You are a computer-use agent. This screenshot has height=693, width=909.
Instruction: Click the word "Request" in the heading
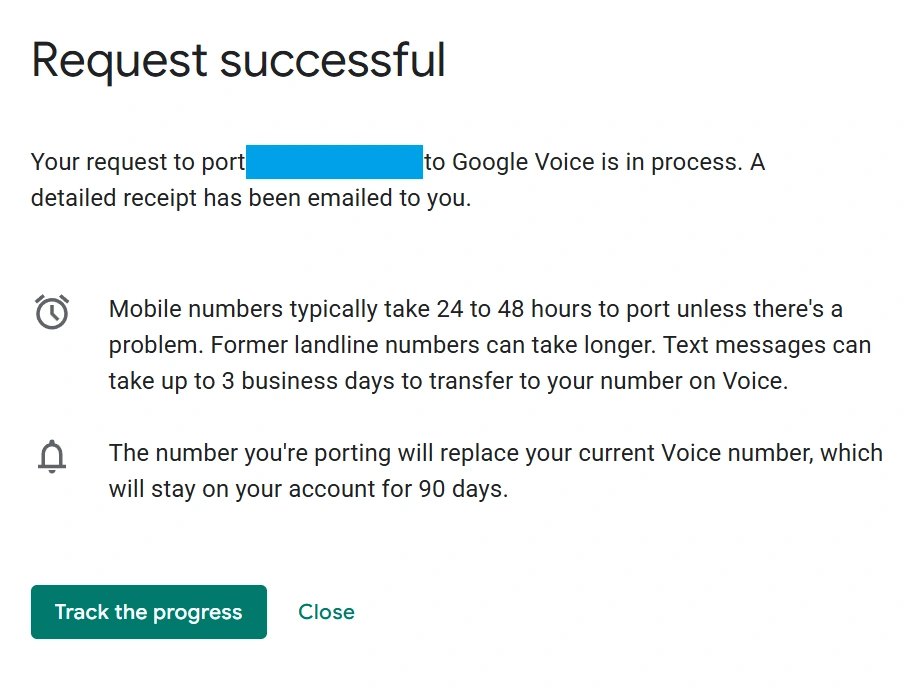118,60
